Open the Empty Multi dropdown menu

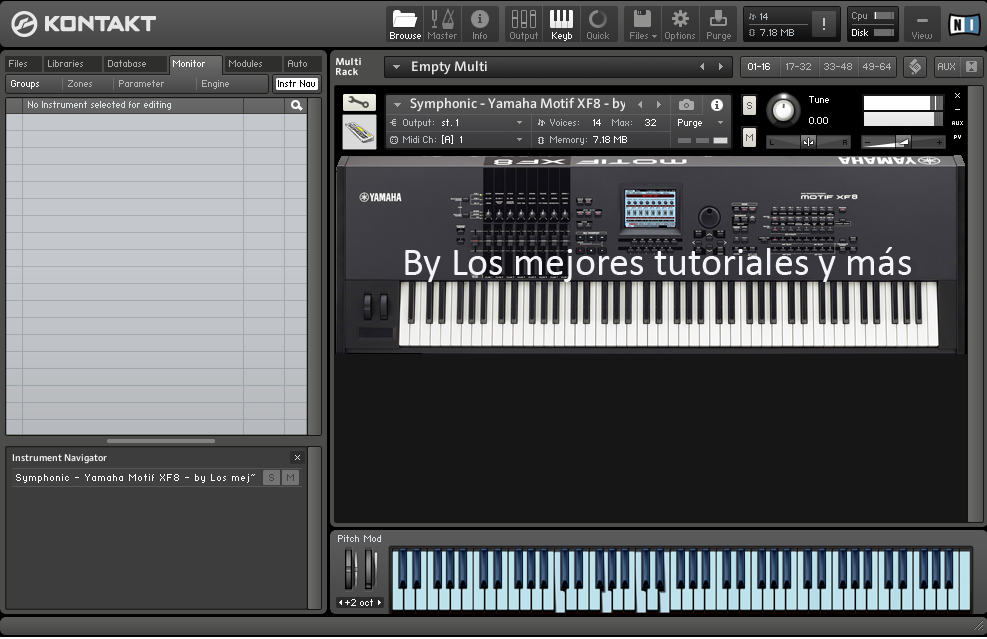[396, 67]
